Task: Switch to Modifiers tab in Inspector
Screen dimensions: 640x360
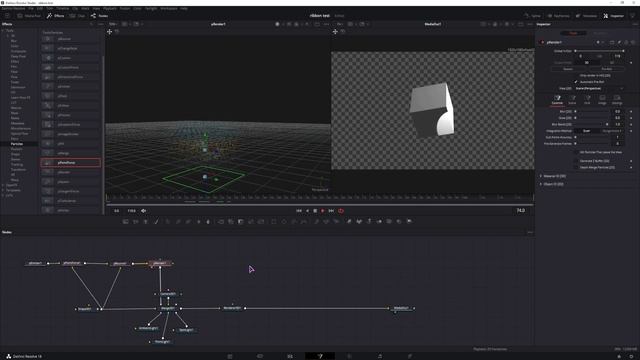Action: (x=600, y=33)
